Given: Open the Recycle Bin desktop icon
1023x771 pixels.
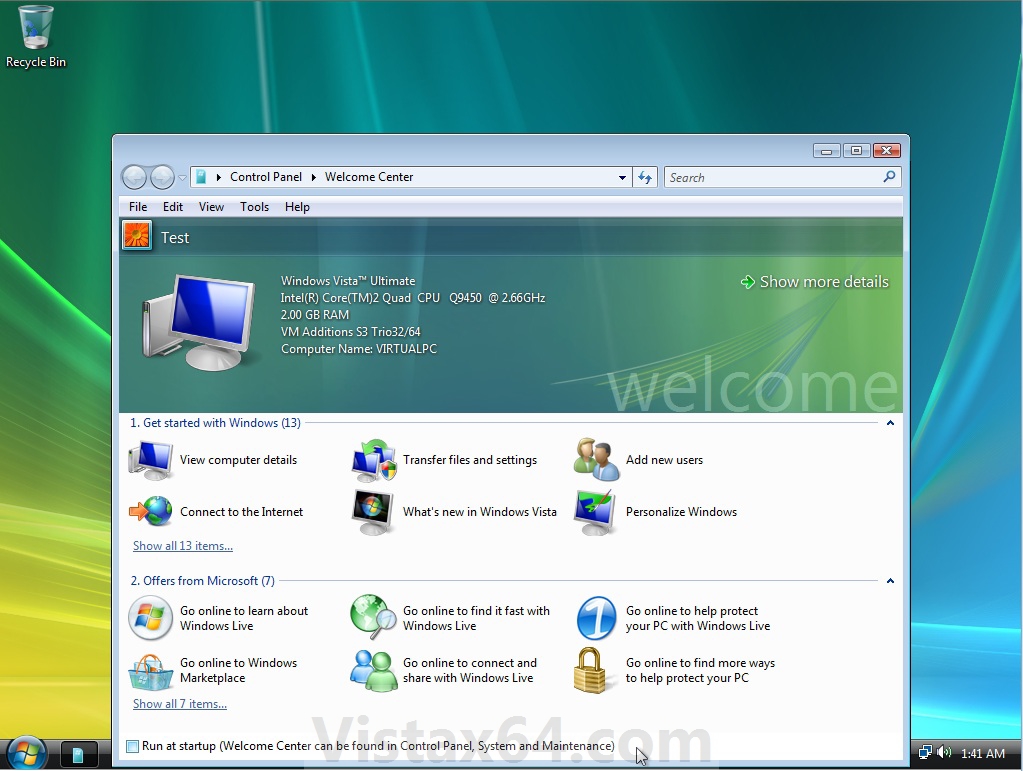Looking at the screenshot, I should [x=36, y=36].
